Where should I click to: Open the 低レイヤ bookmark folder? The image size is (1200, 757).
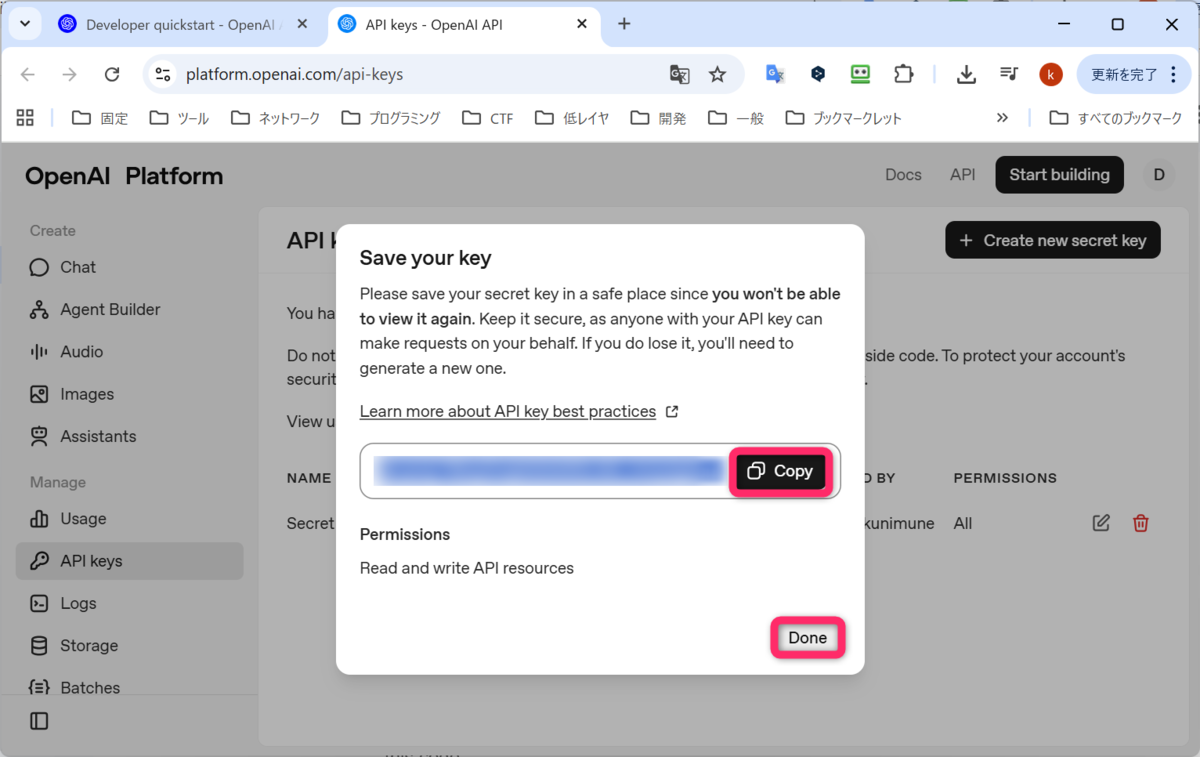coord(572,118)
